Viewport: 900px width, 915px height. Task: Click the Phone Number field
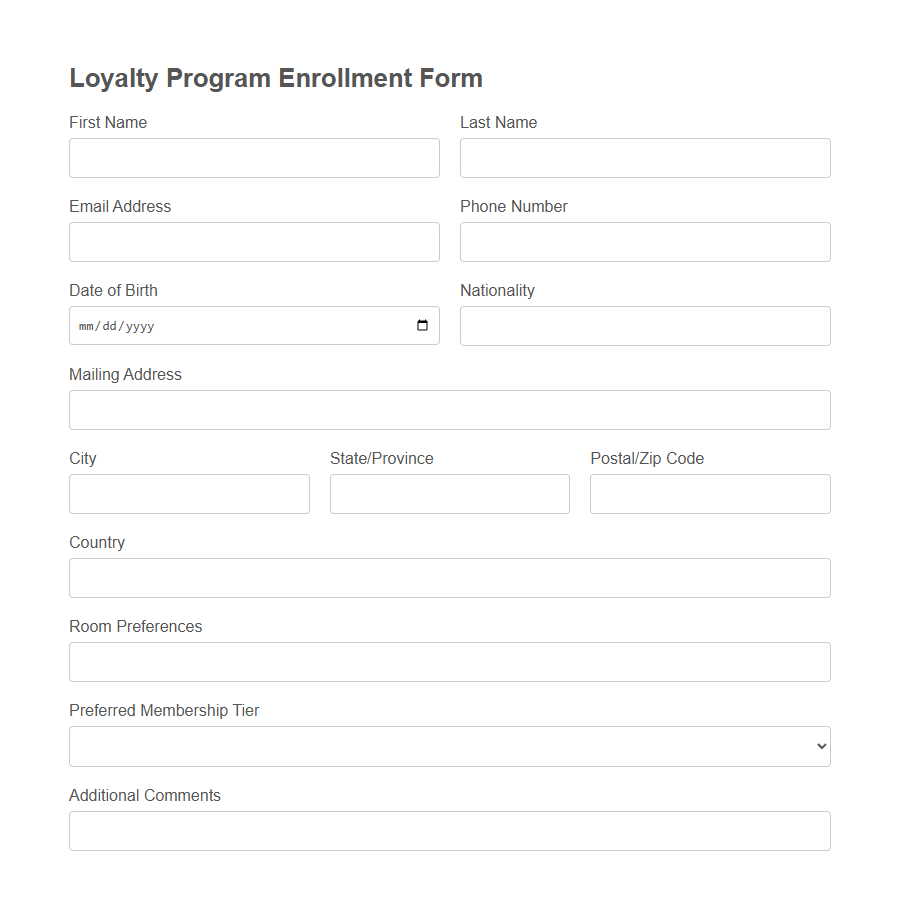coord(645,242)
